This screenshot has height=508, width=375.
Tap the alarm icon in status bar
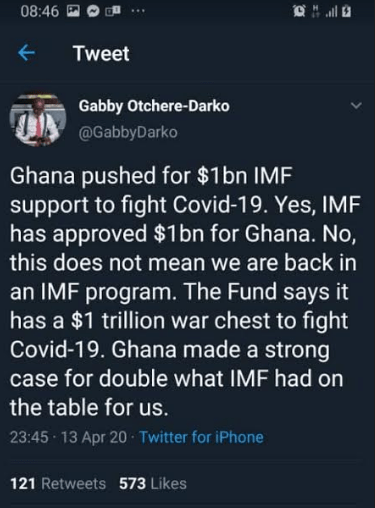(299, 12)
